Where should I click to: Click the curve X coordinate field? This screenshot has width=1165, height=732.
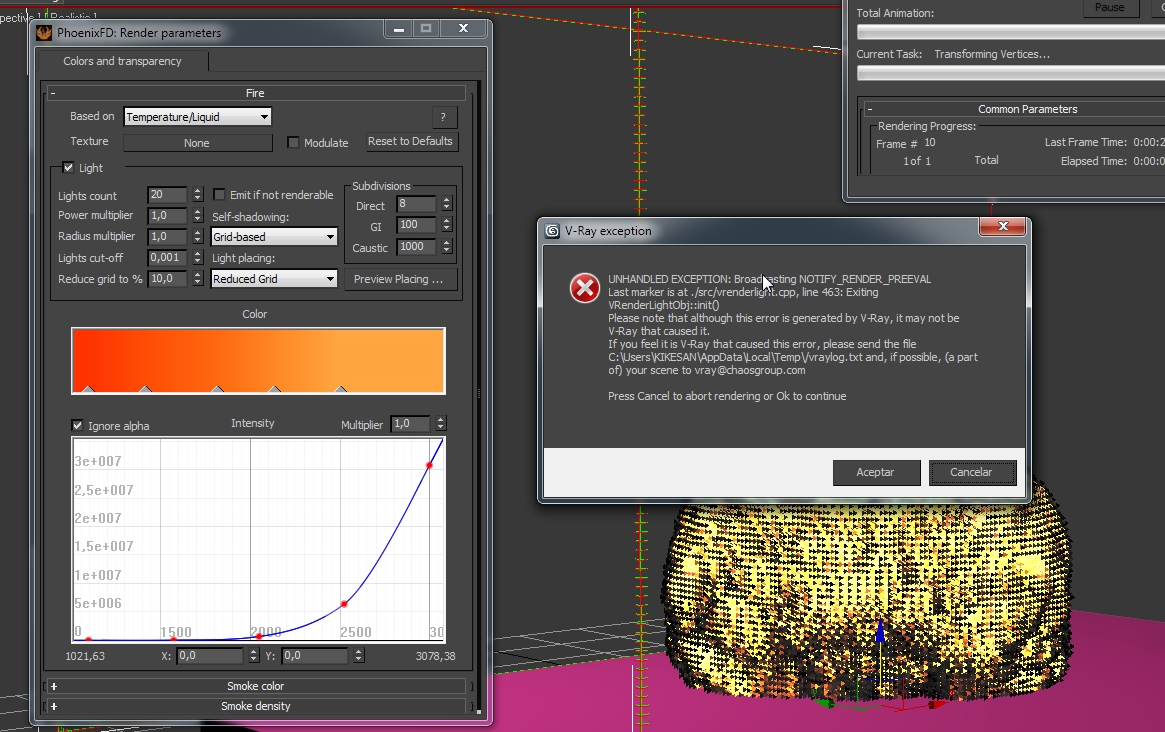(x=210, y=655)
